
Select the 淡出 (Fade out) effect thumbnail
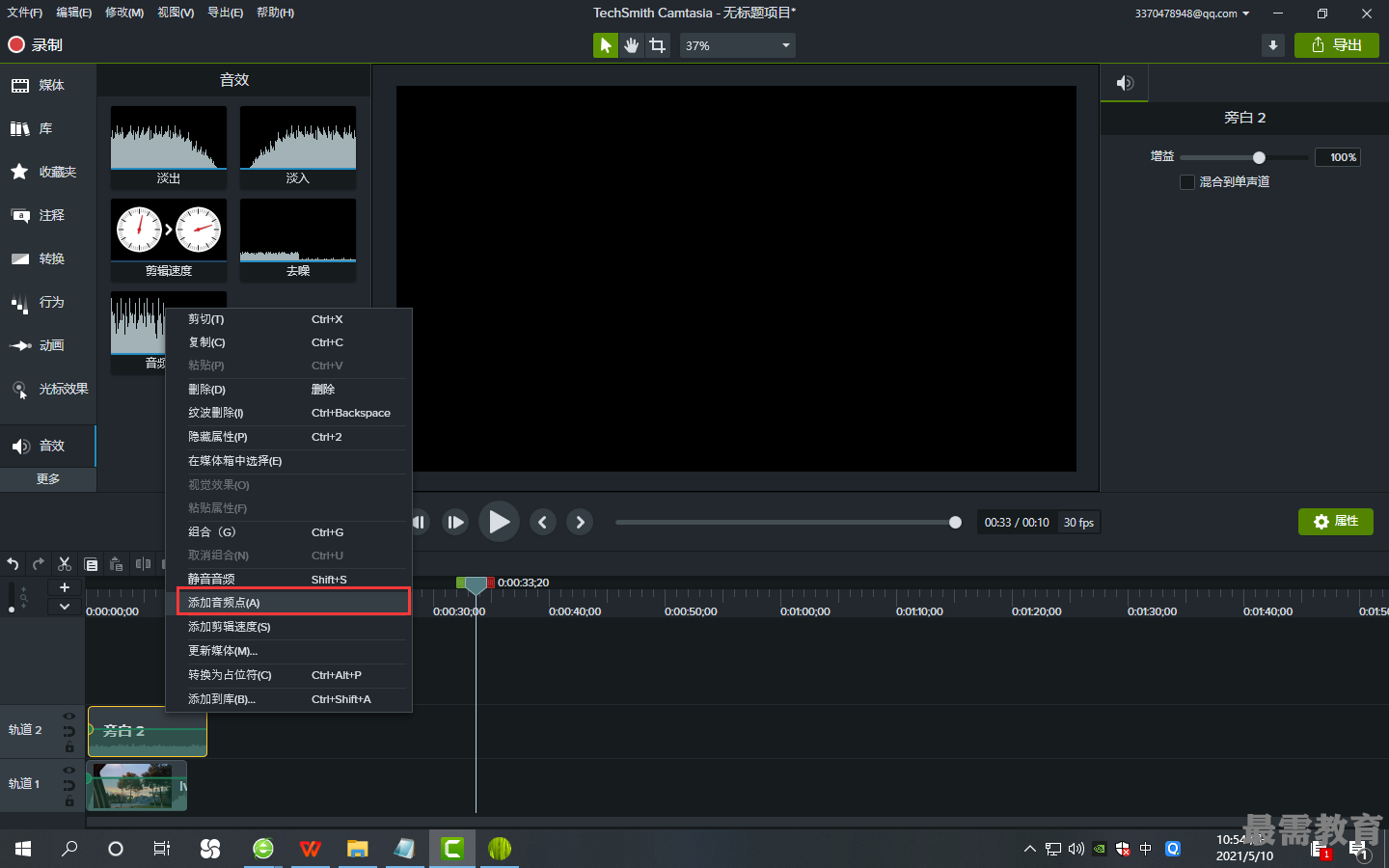coord(169,147)
